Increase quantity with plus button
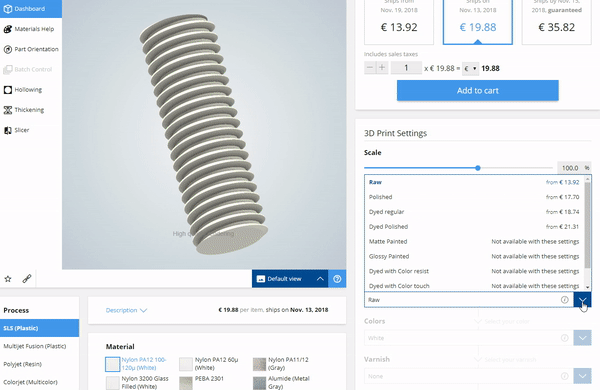This screenshot has width=600, height=390. (382, 68)
